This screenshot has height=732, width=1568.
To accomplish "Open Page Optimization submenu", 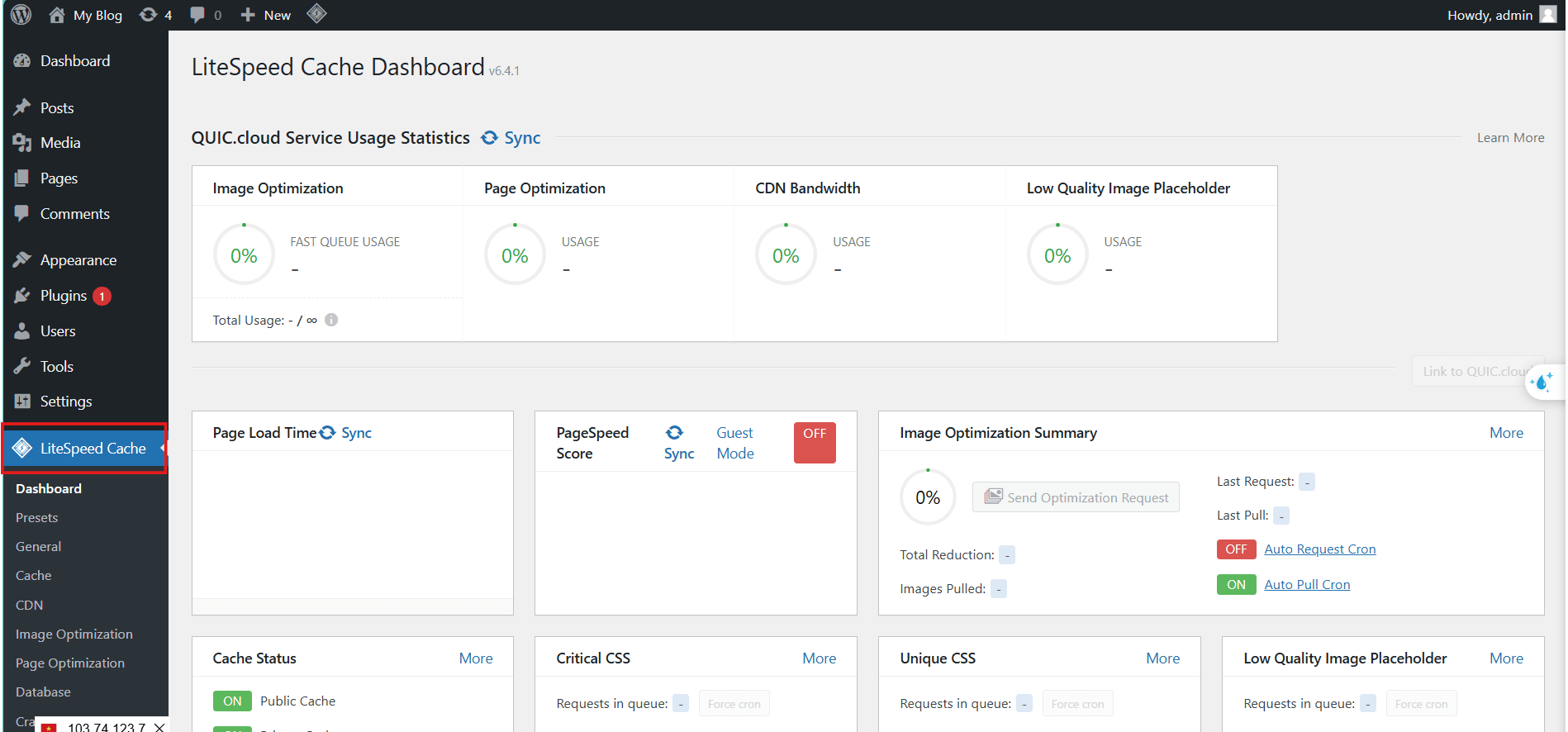I will point(70,663).
